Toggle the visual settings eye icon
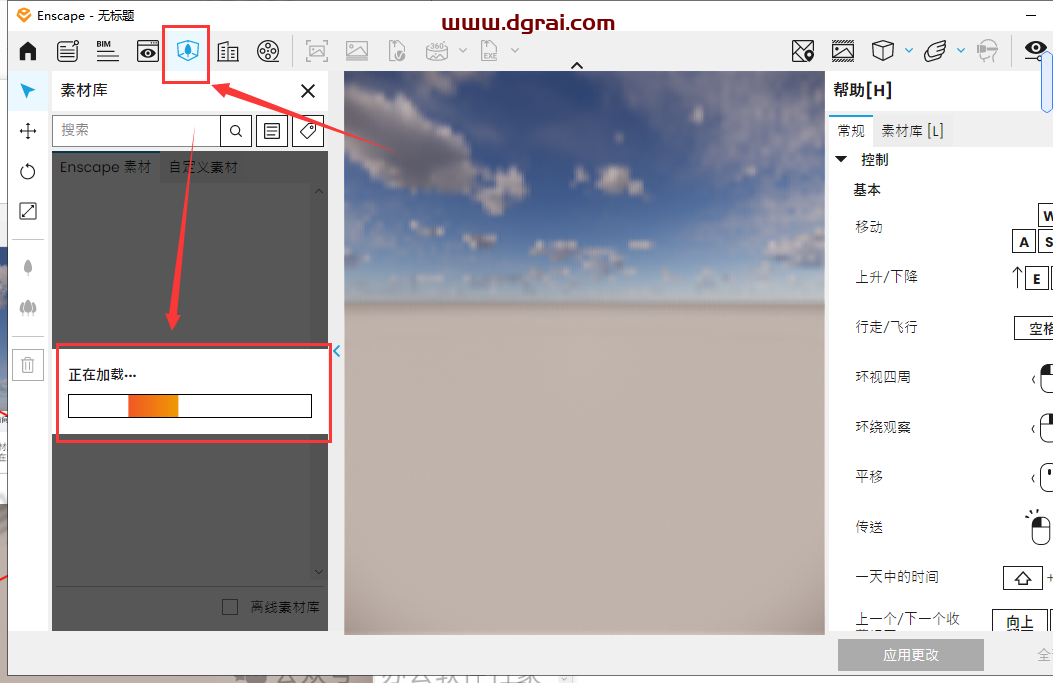1053x683 pixels. point(1034,50)
